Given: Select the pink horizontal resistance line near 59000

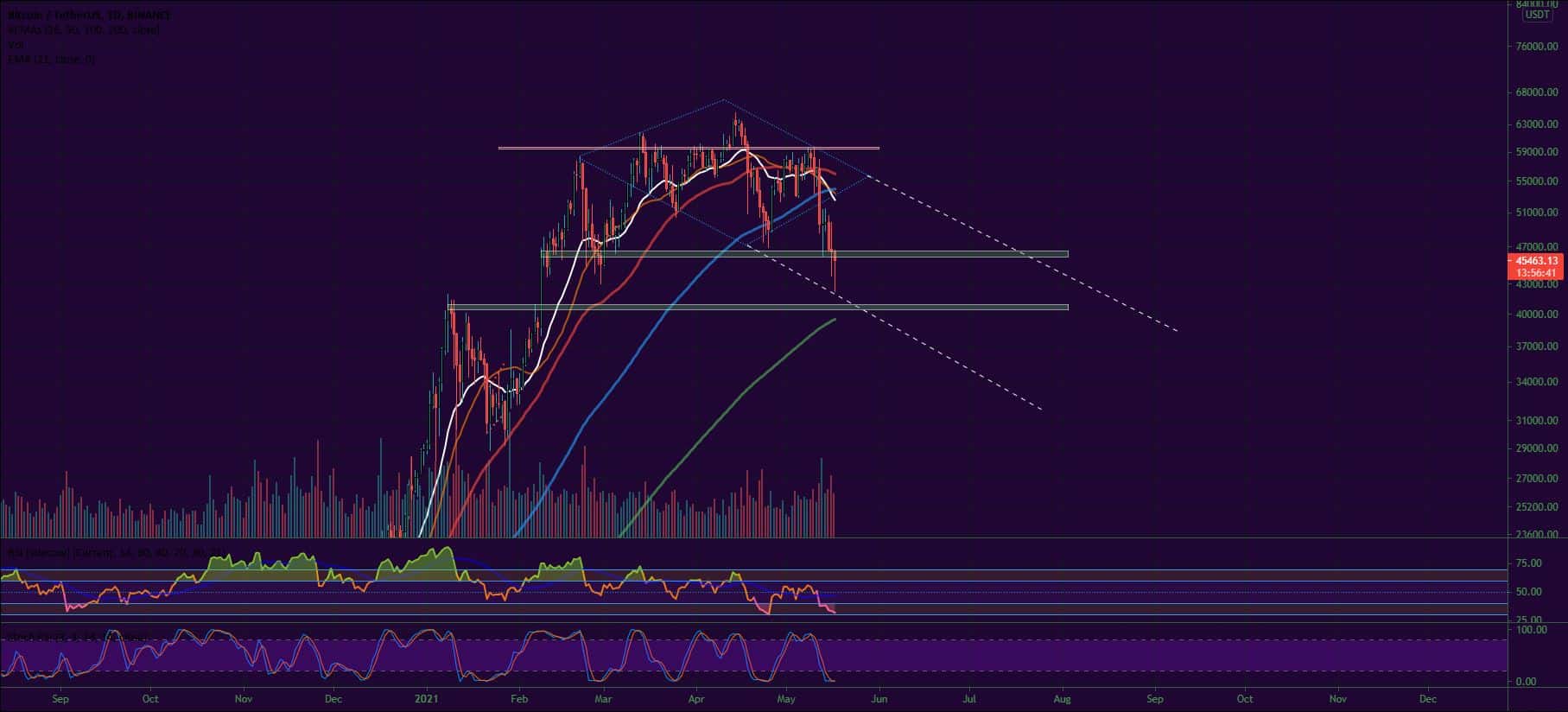Looking at the screenshot, I should tap(689, 148).
